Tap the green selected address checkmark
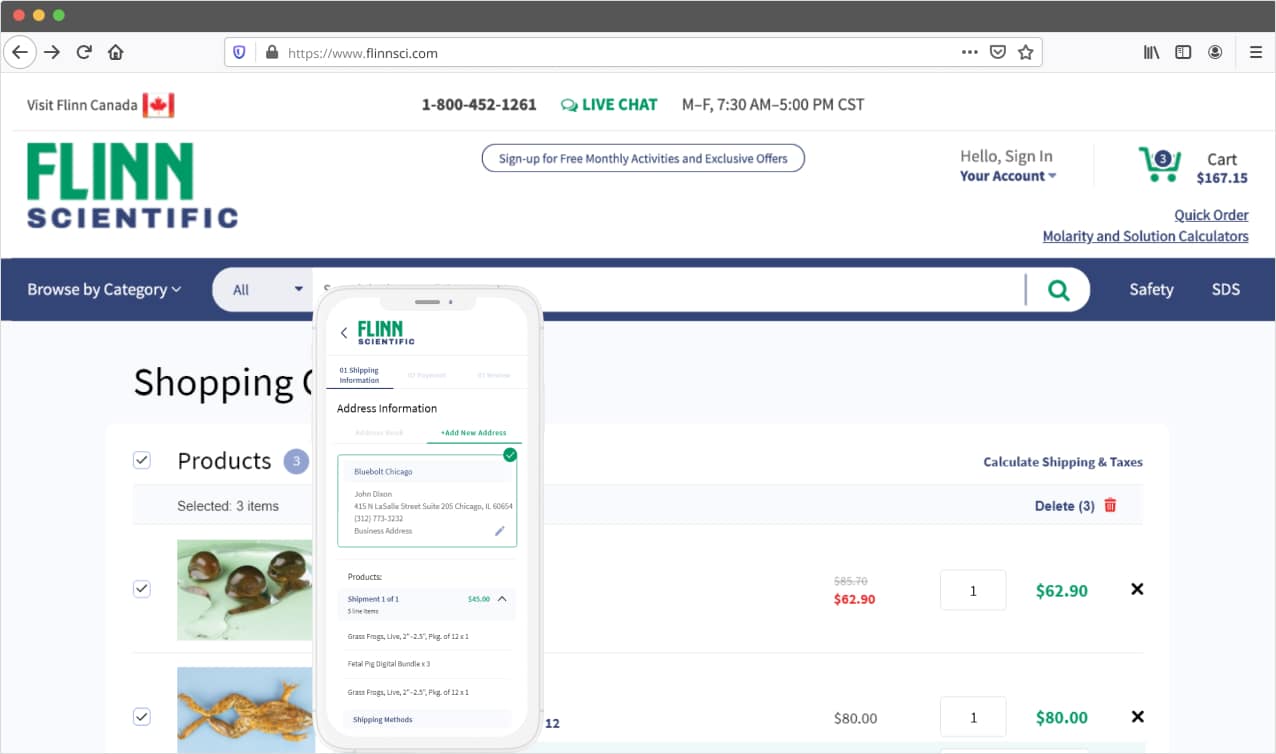Screen dimensions: 1276x754 (x=510, y=455)
